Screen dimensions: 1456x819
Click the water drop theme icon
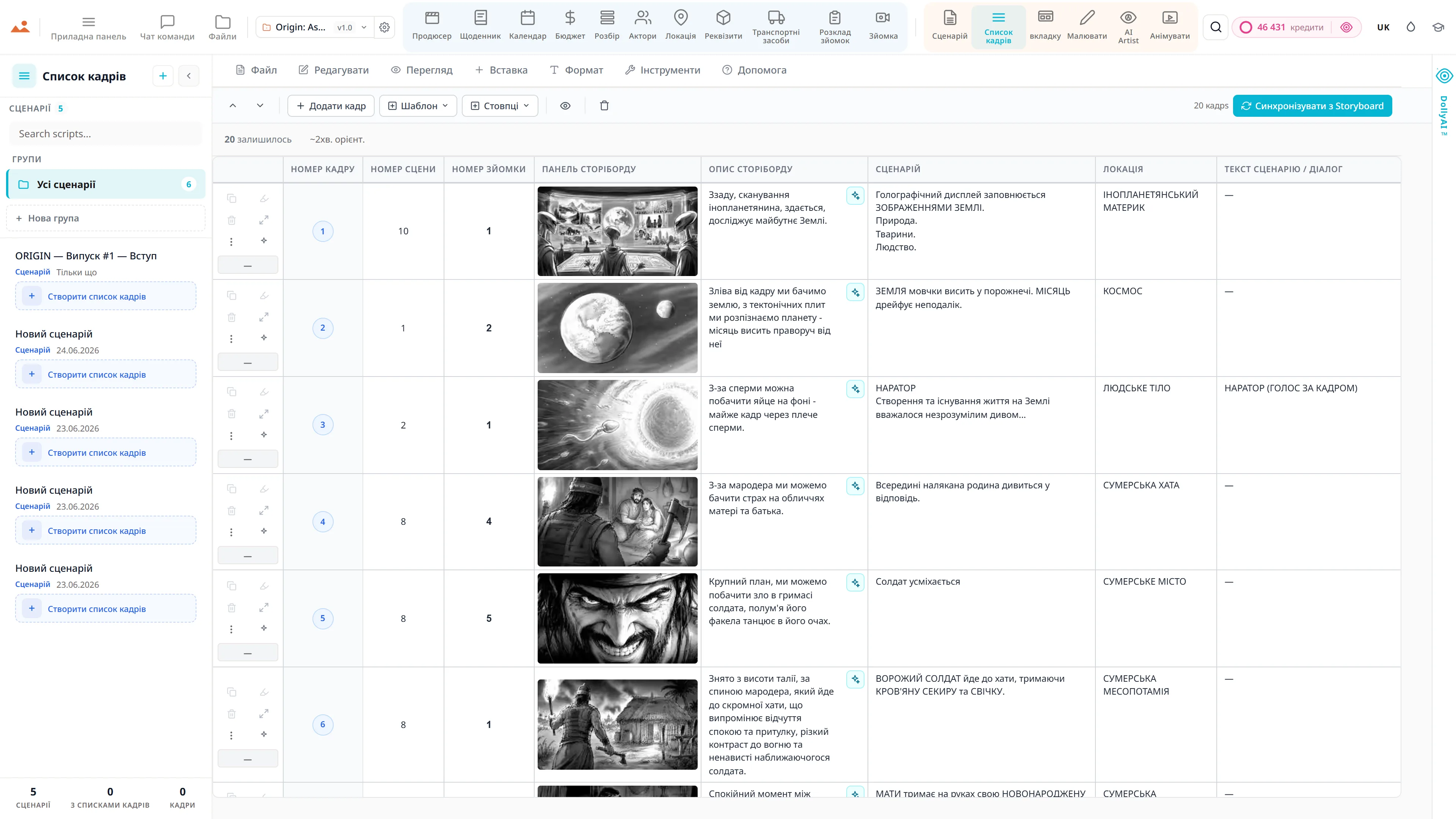(x=1411, y=27)
